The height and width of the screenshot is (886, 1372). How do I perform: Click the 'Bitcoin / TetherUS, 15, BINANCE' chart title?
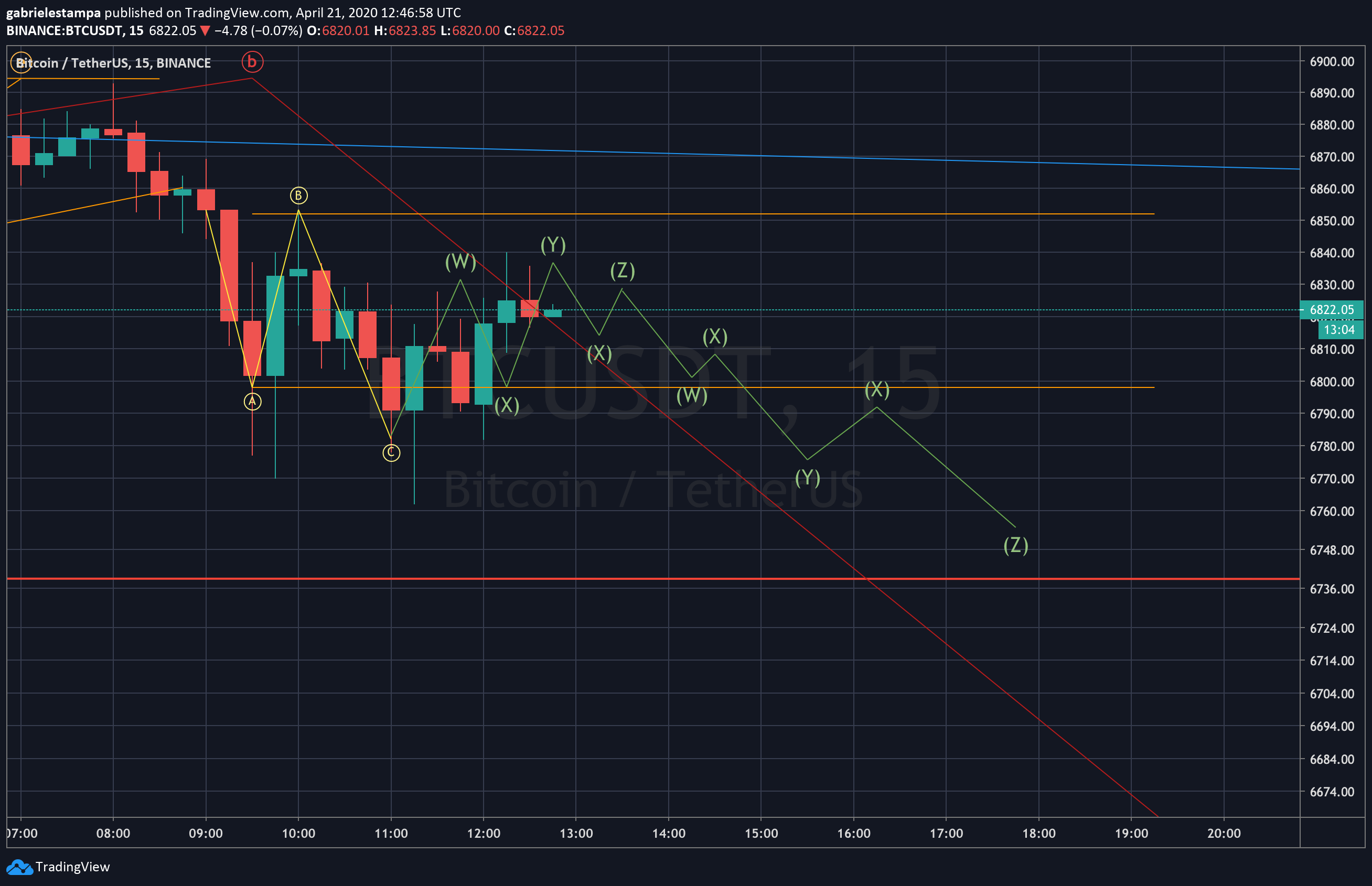pos(113,63)
